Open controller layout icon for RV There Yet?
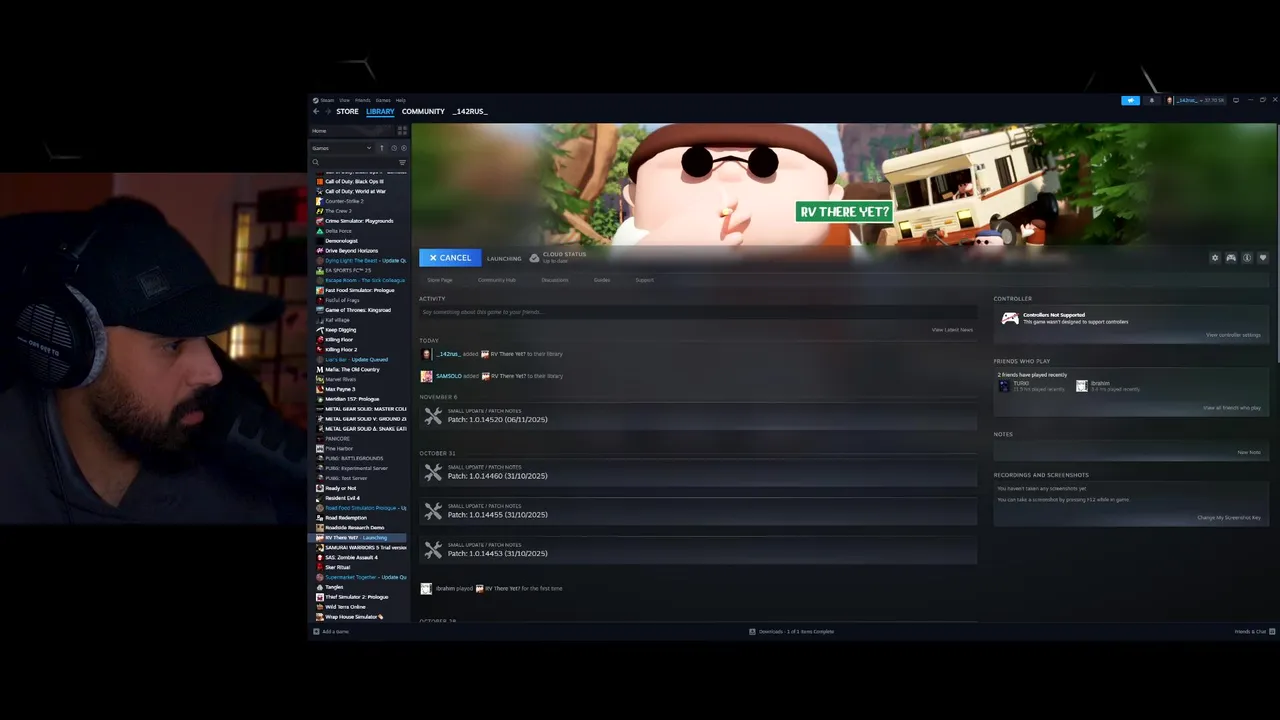 1231,258
